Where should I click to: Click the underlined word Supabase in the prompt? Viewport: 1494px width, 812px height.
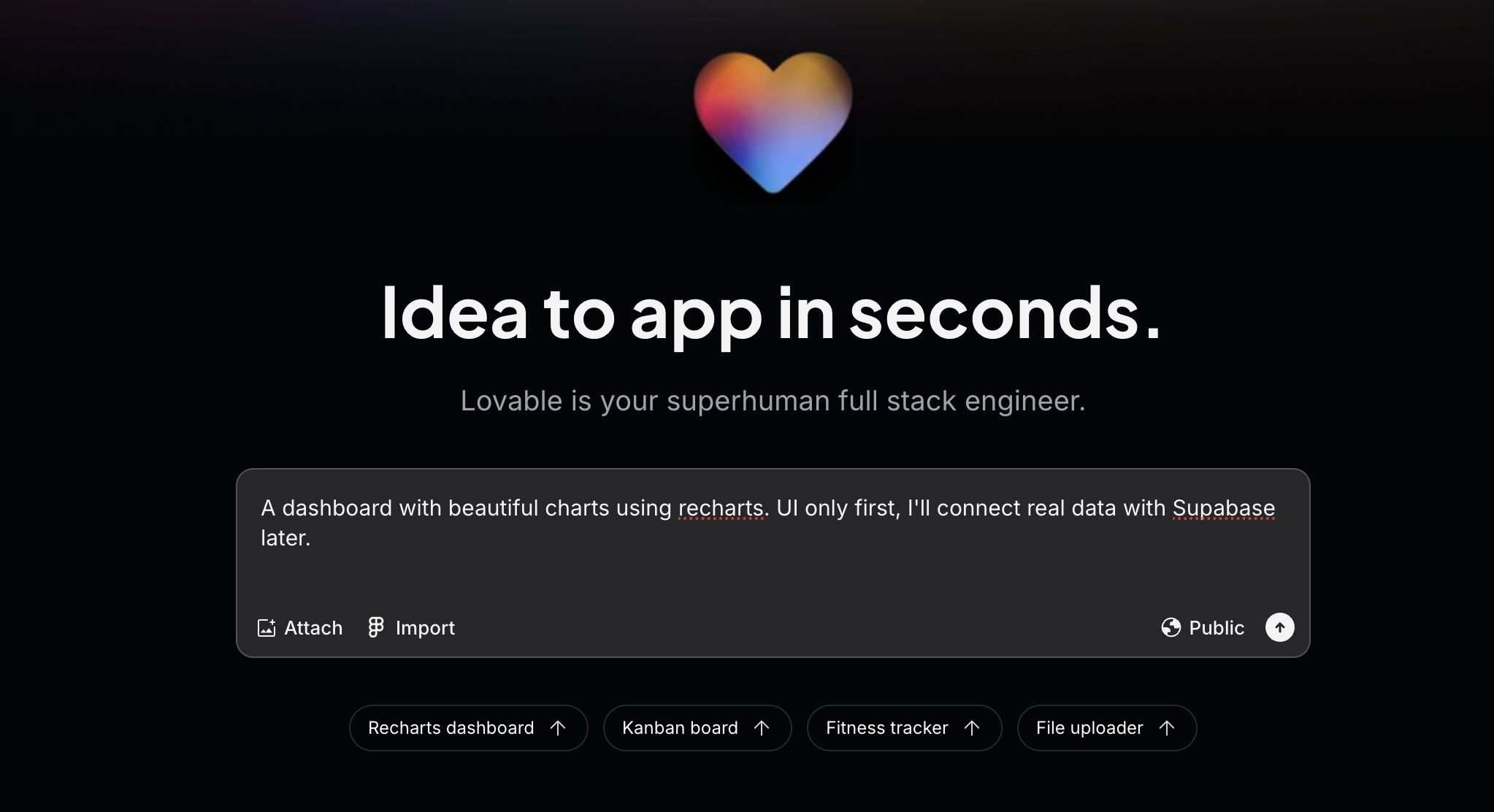click(1224, 508)
